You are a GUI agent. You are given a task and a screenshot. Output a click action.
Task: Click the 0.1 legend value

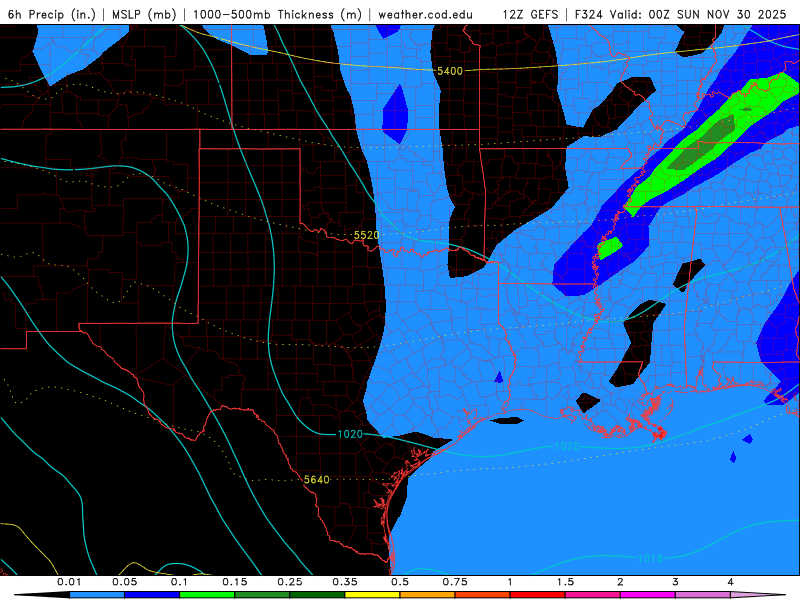click(179, 582)
